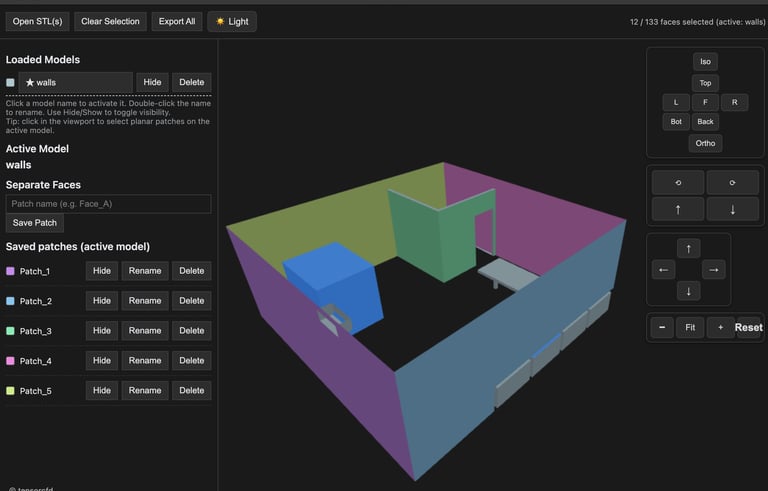Image resolution: width=768 pixels, height=491 pixels.
Task: Hide Patch_1
Action: [102, 271]
